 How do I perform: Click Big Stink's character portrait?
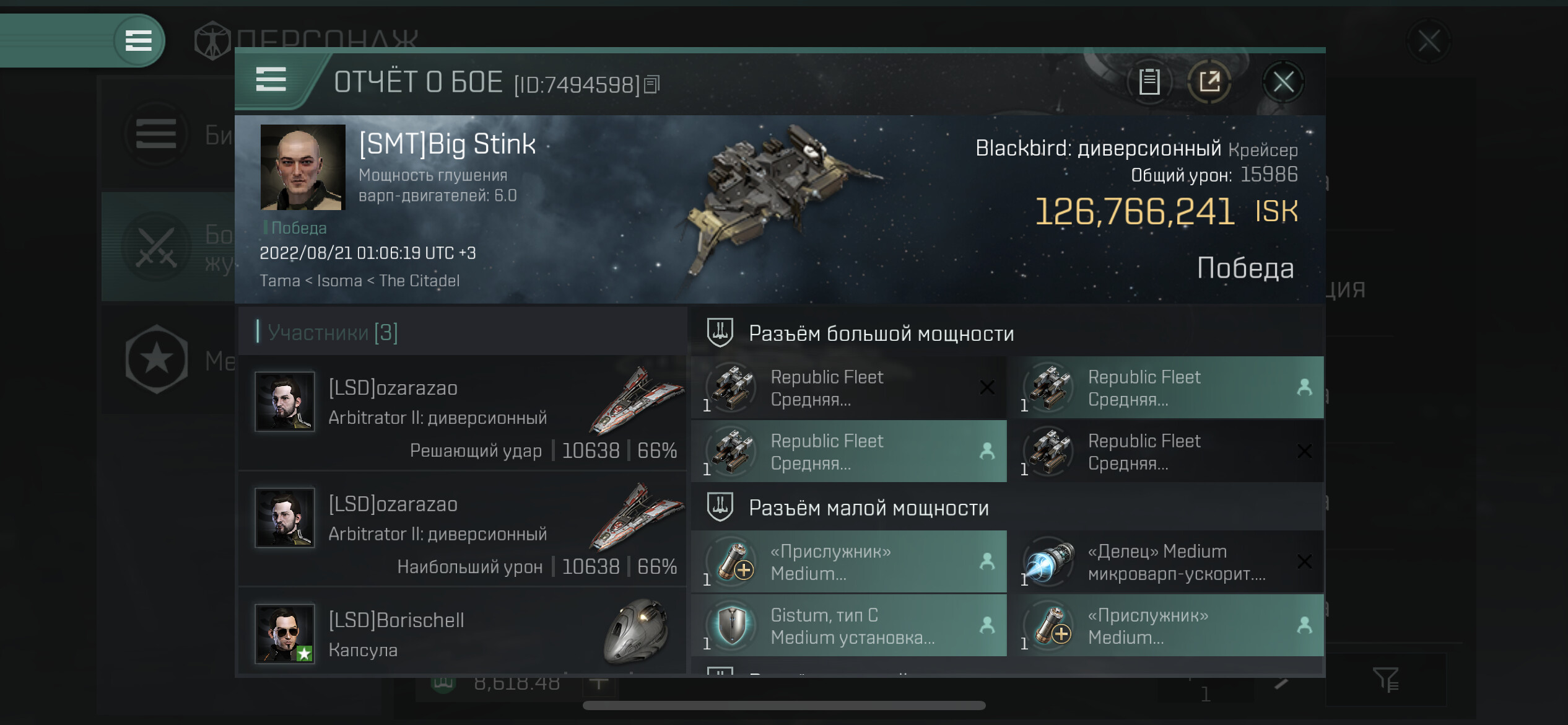pos(303,167)
